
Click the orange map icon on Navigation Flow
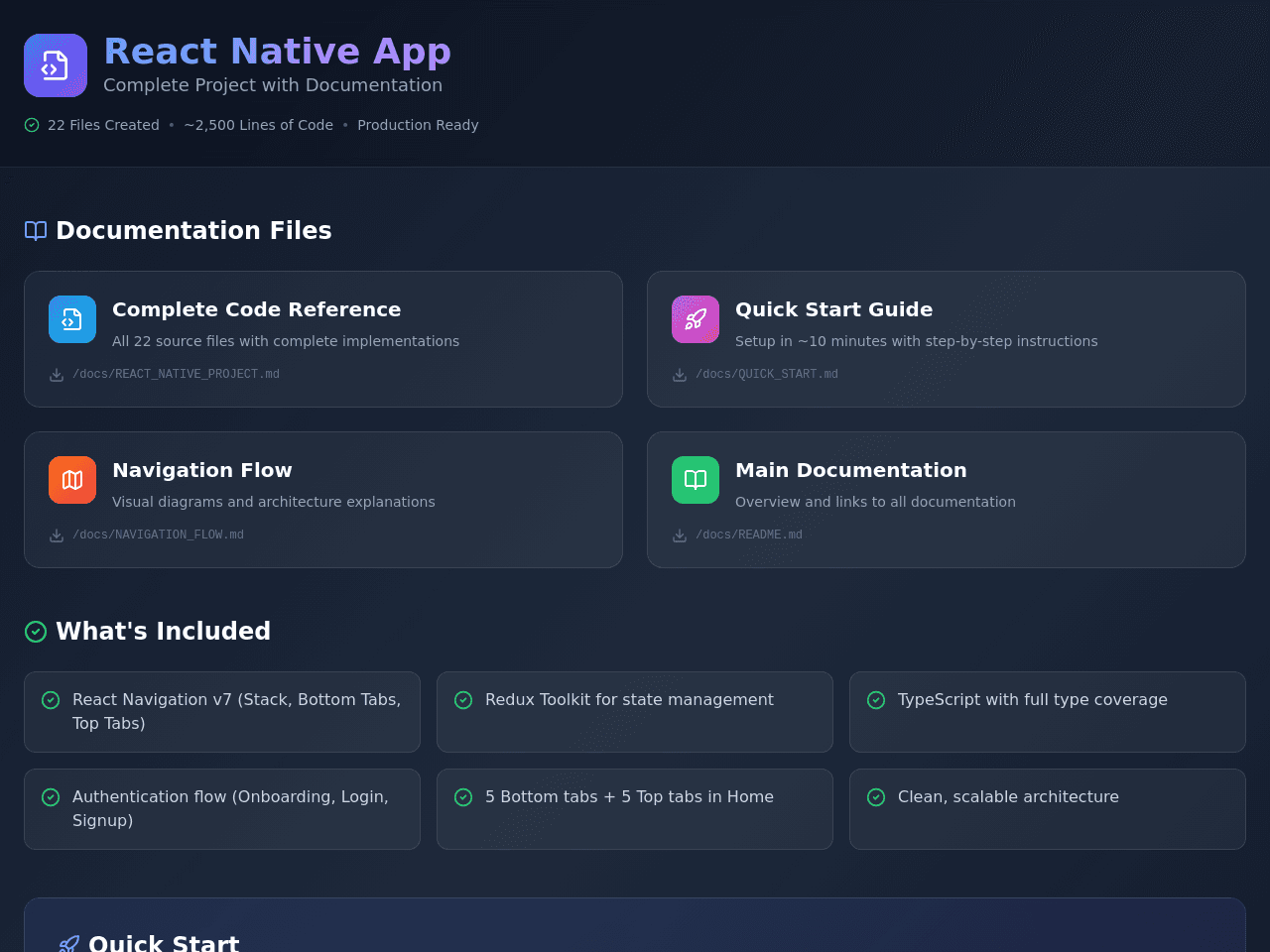pos(72,480)
